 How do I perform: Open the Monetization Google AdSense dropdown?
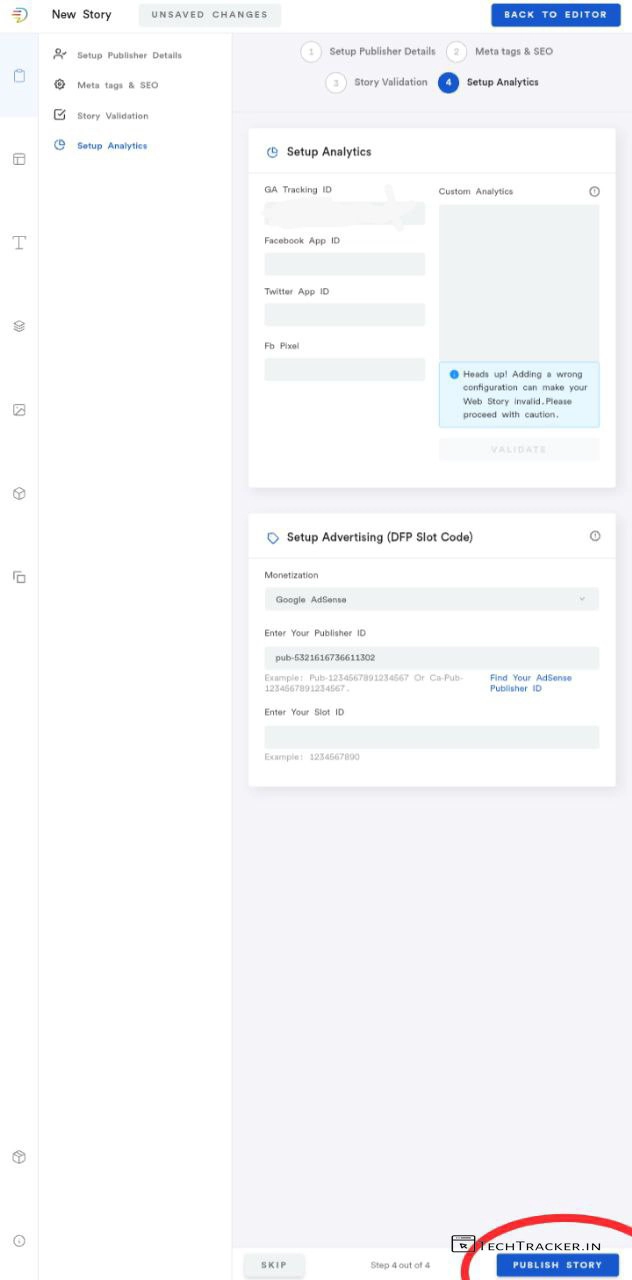[x=431, y=599]
